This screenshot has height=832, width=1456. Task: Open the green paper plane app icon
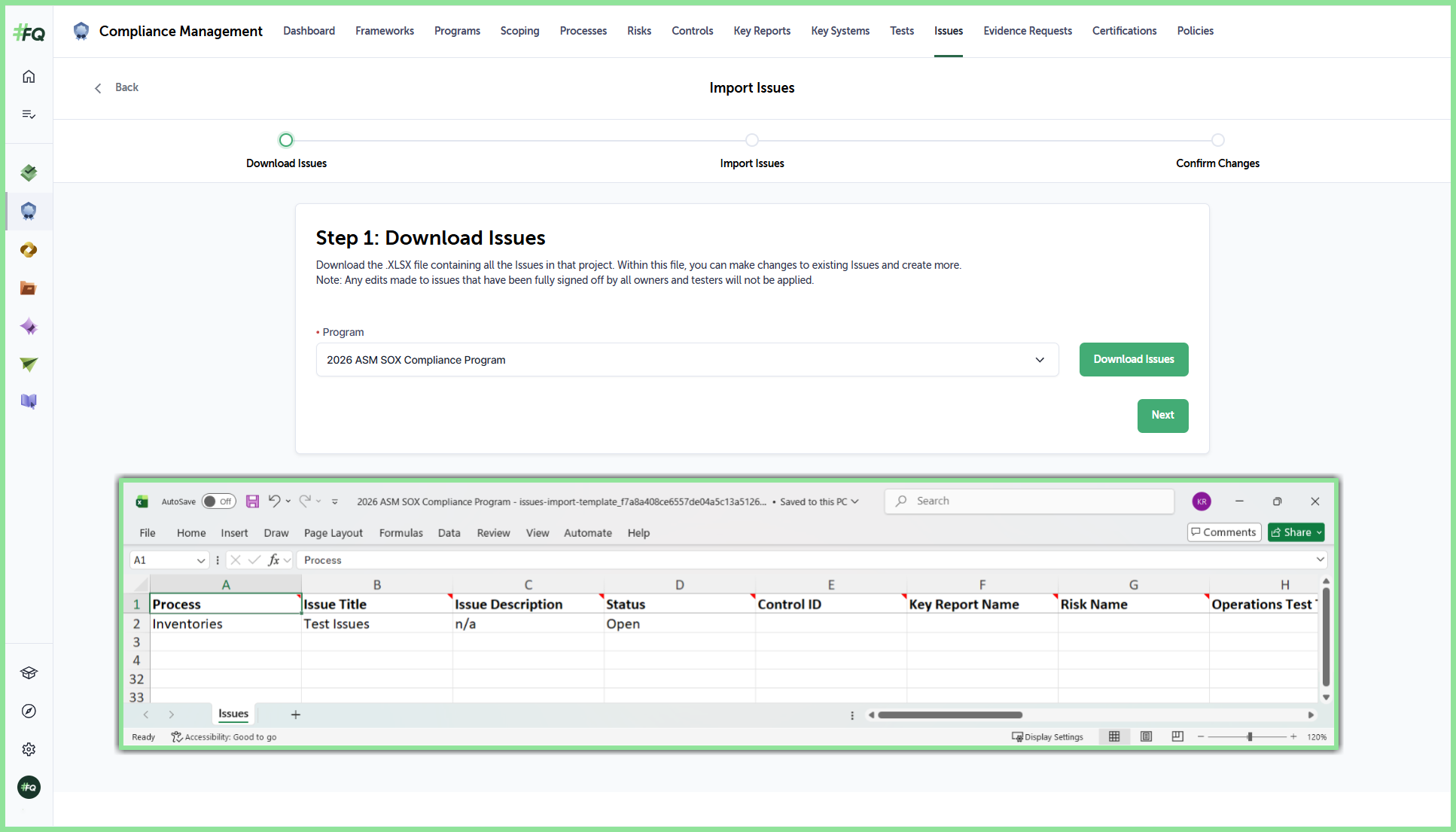click(29, 364)
